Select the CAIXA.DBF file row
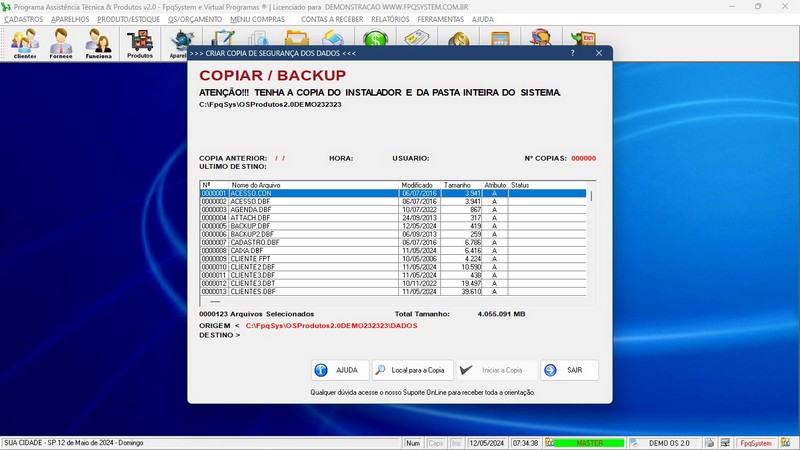The height and width of the screenshot is (450, 800). click(x=393, y=251)
